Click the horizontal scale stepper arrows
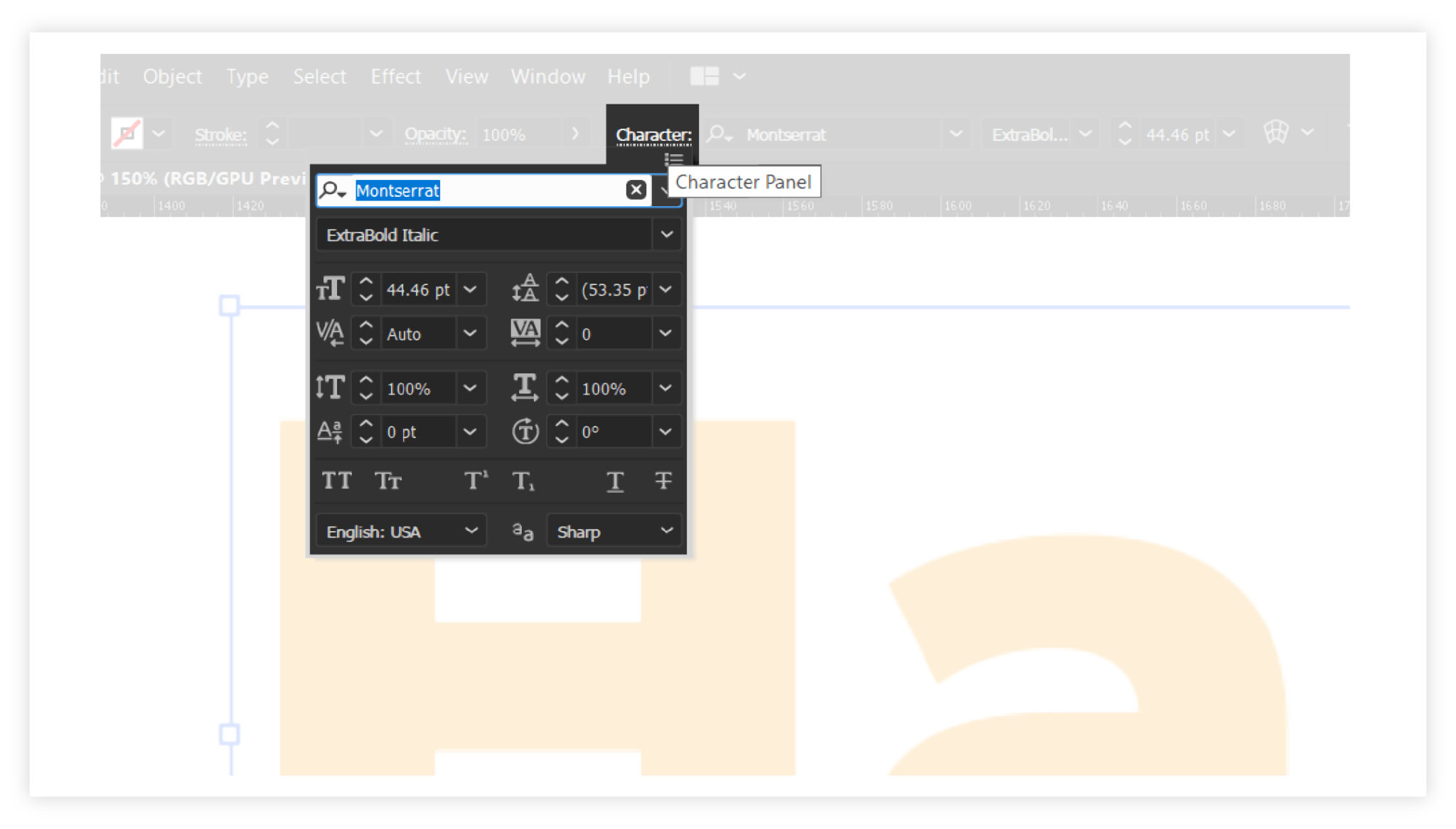Viewport: 1456px width, 829px height. pos(562,387)
